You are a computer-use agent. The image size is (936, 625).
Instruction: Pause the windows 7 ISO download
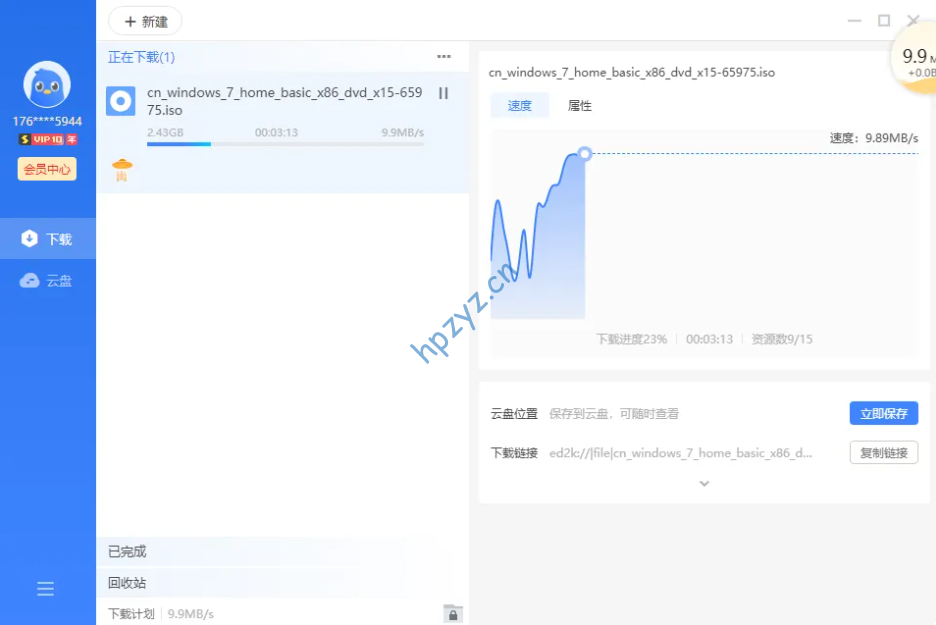(x=444, y=93)
